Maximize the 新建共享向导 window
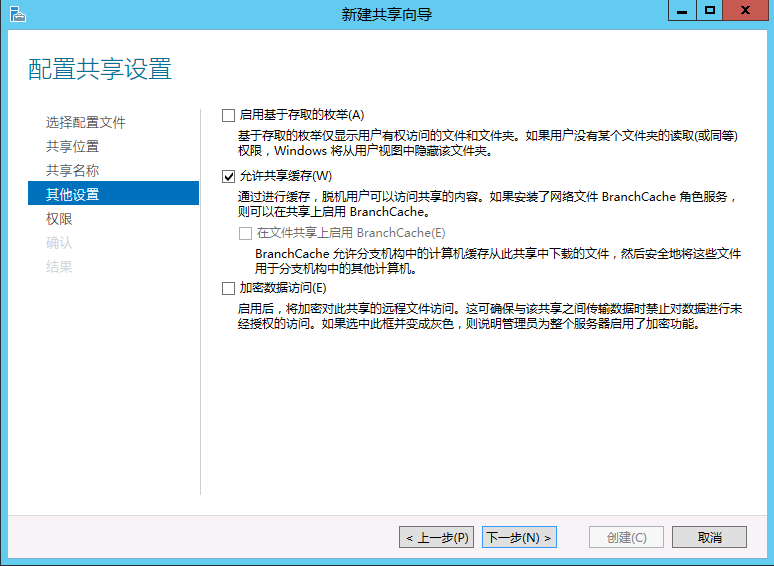Viewport: 774px width, 566px height. [x=711, y=11]
